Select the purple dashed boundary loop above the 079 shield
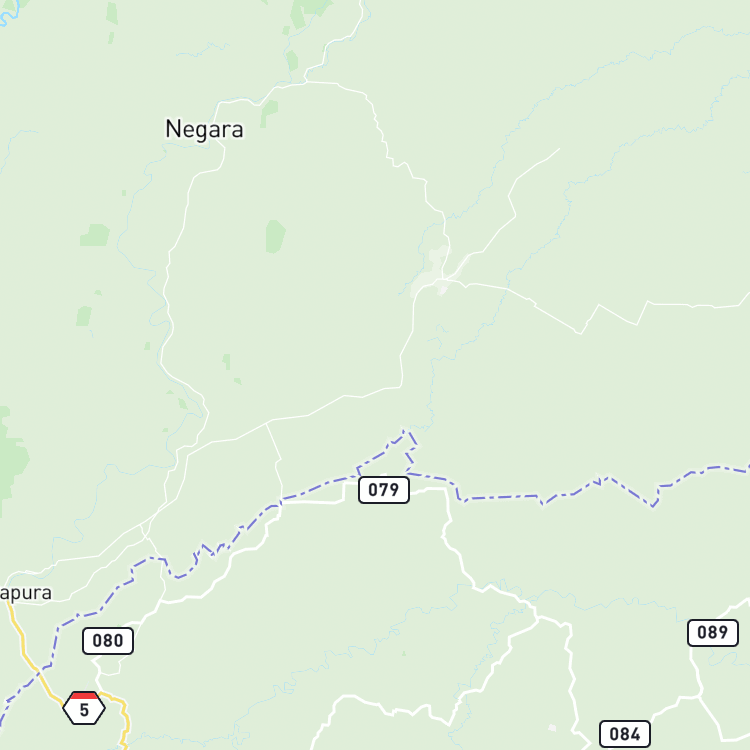This screenshot has width=750, height=750. (x=387, y=452)
